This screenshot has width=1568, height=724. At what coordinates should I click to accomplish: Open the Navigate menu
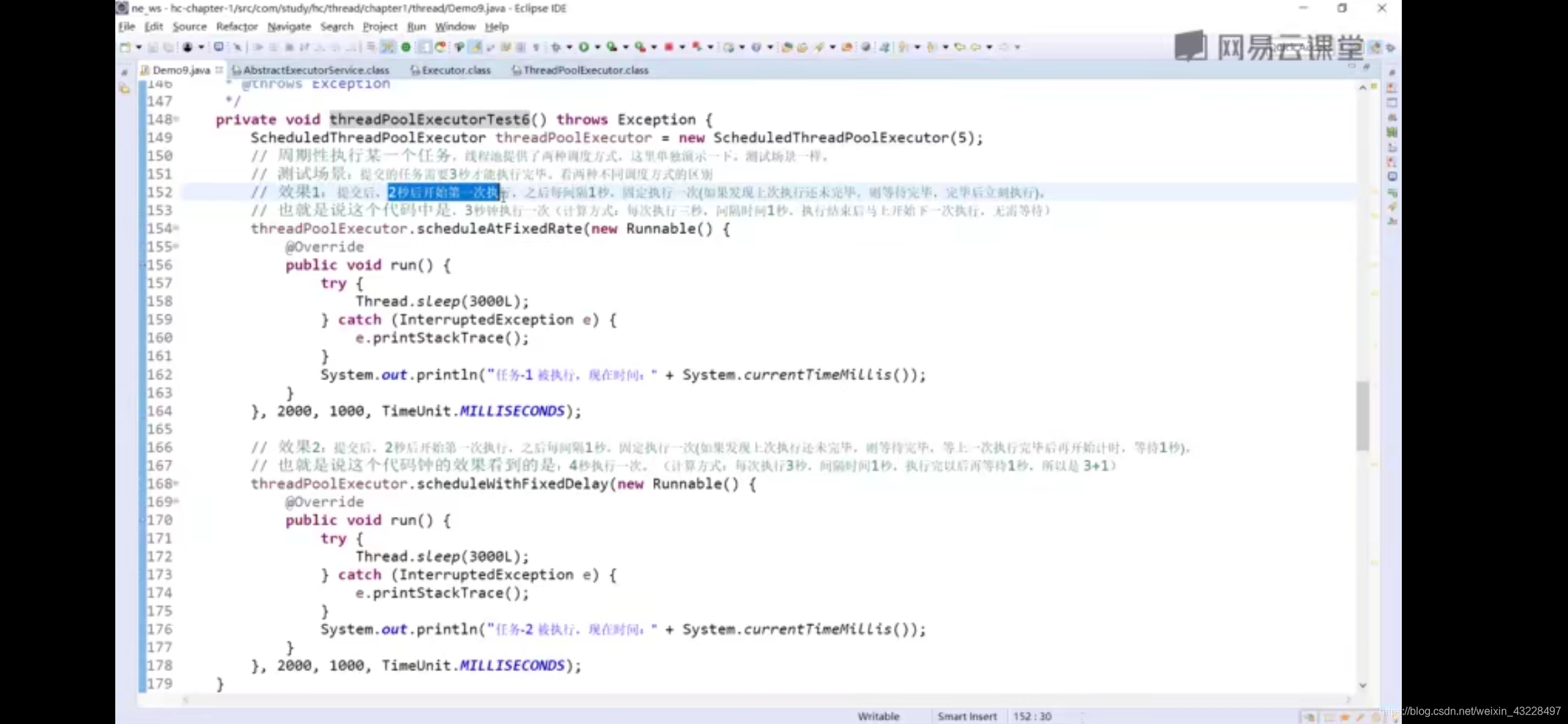tap(289, 26)
